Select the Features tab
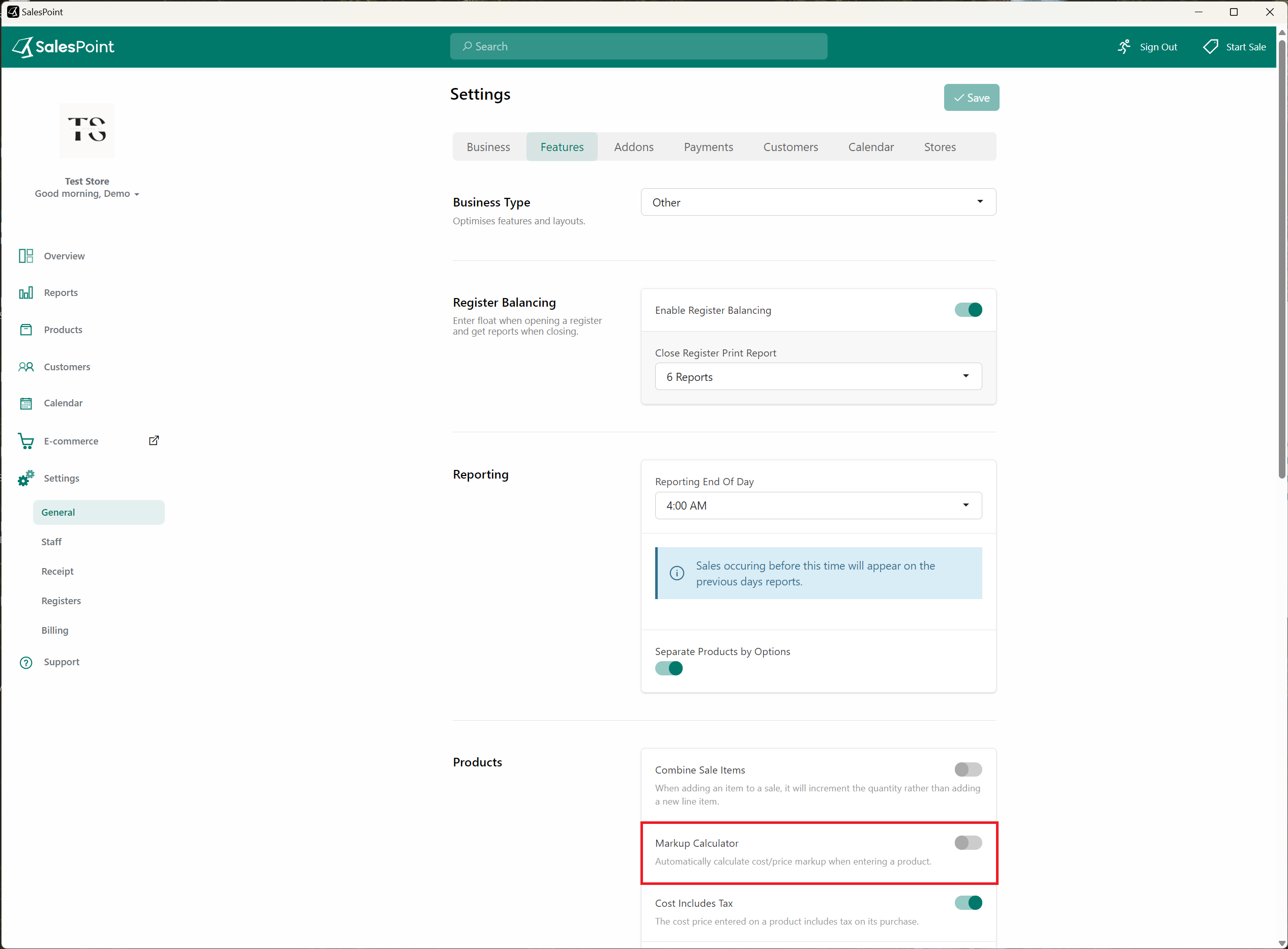Screen dimensions: 1288x949 point(562,147)
